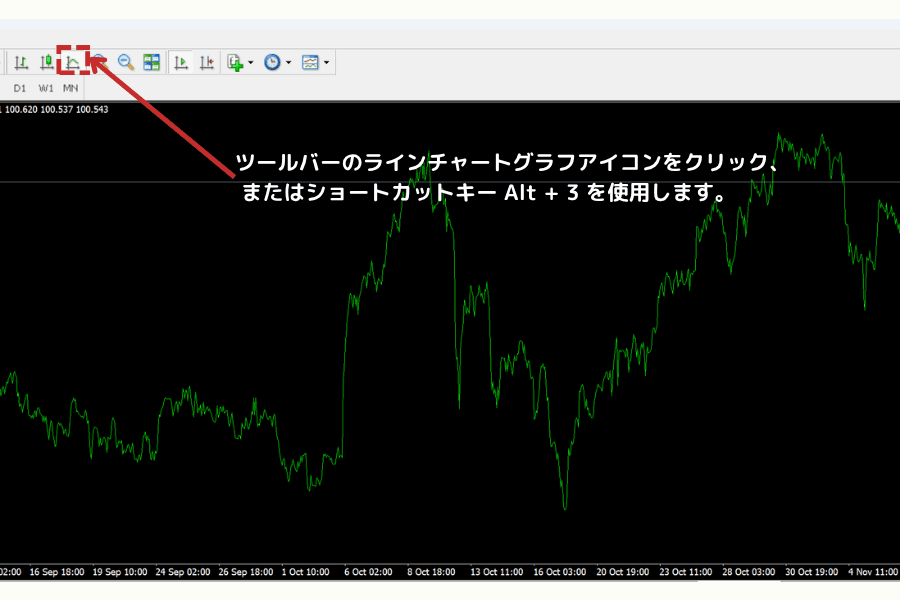This screenshot has width=900, height=600.
Task: Switch to the bar chart view
Action: click(x=21, y=62)
